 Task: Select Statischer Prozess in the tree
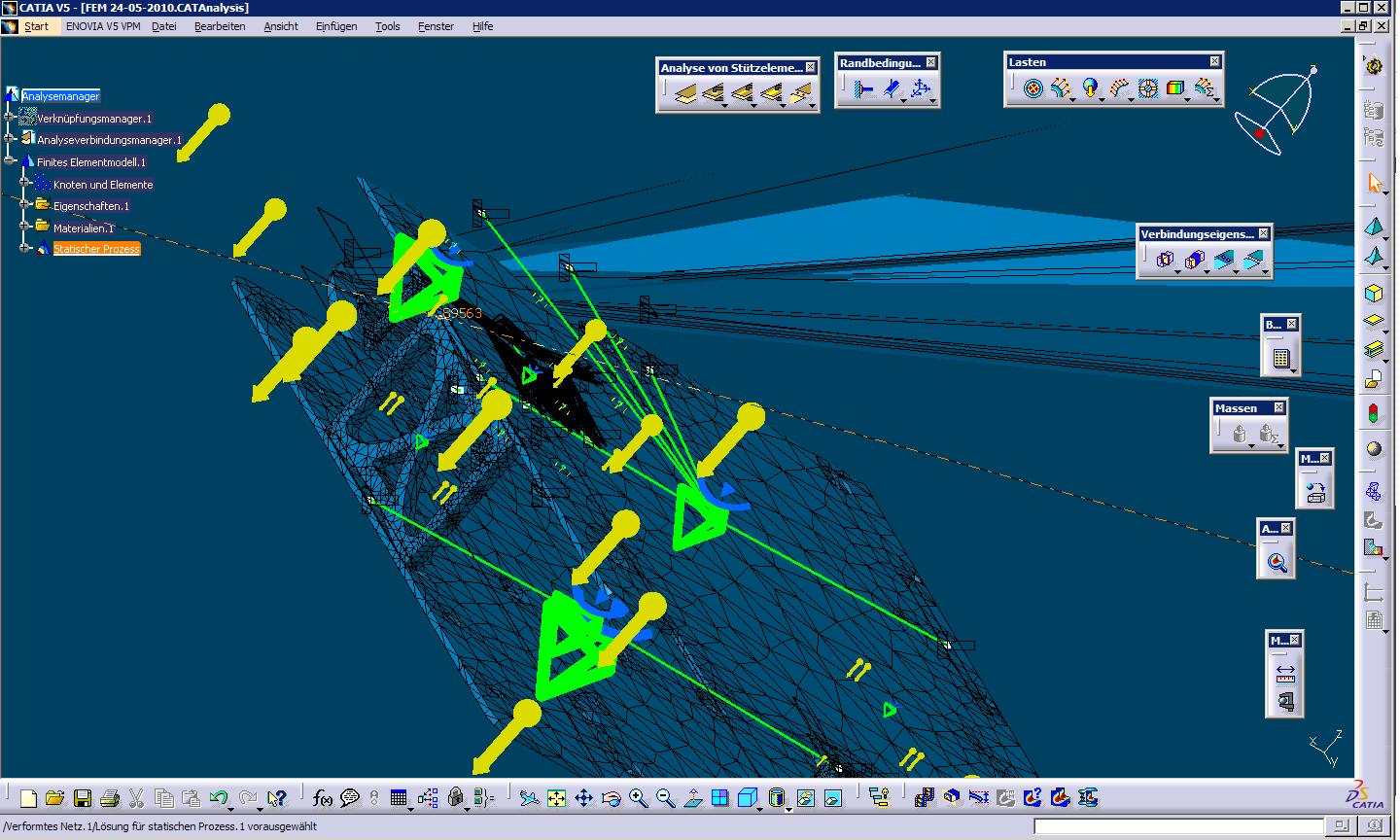(x=96, y=249)
